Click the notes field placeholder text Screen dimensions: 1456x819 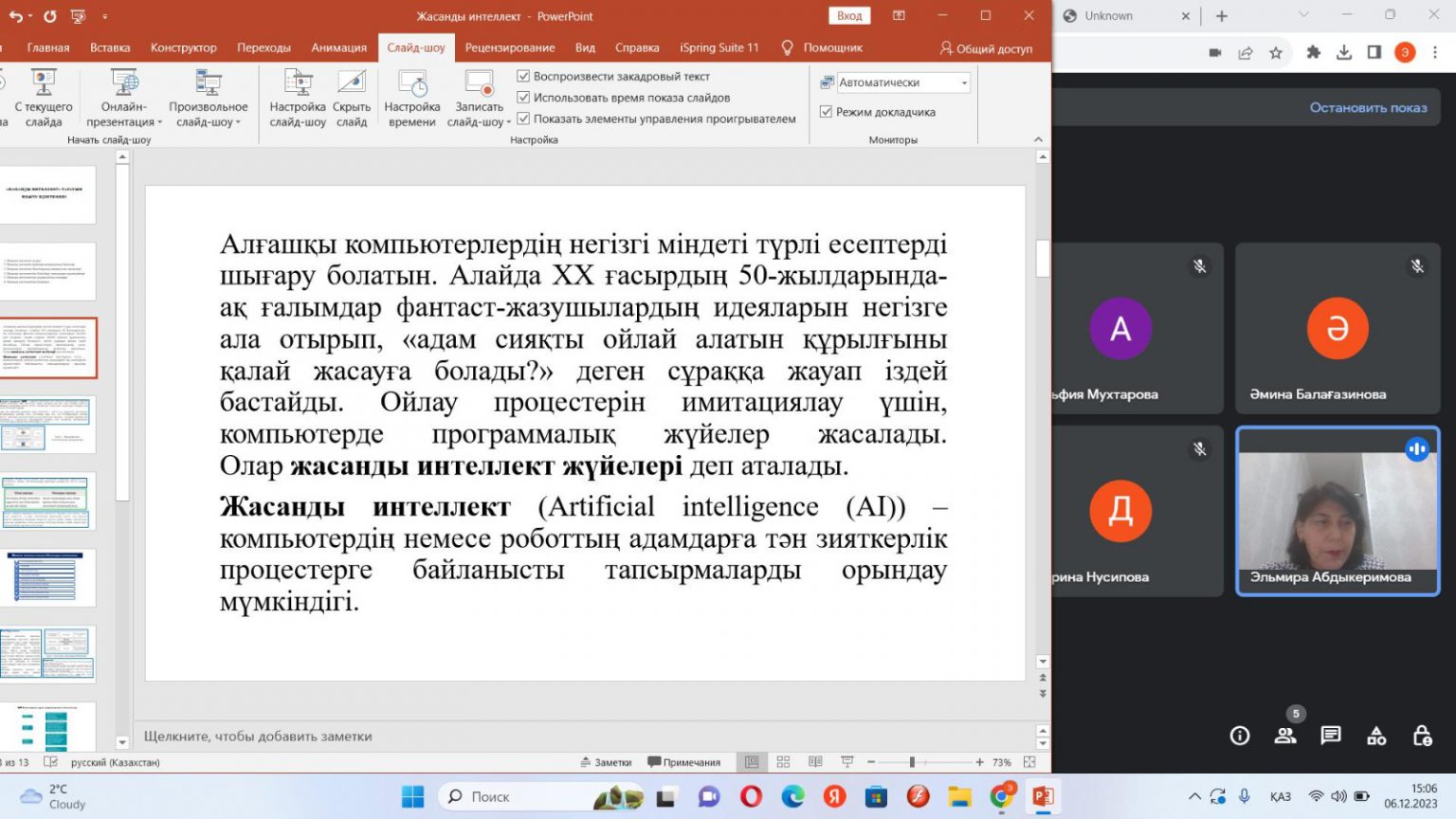(x=258, y=737)
